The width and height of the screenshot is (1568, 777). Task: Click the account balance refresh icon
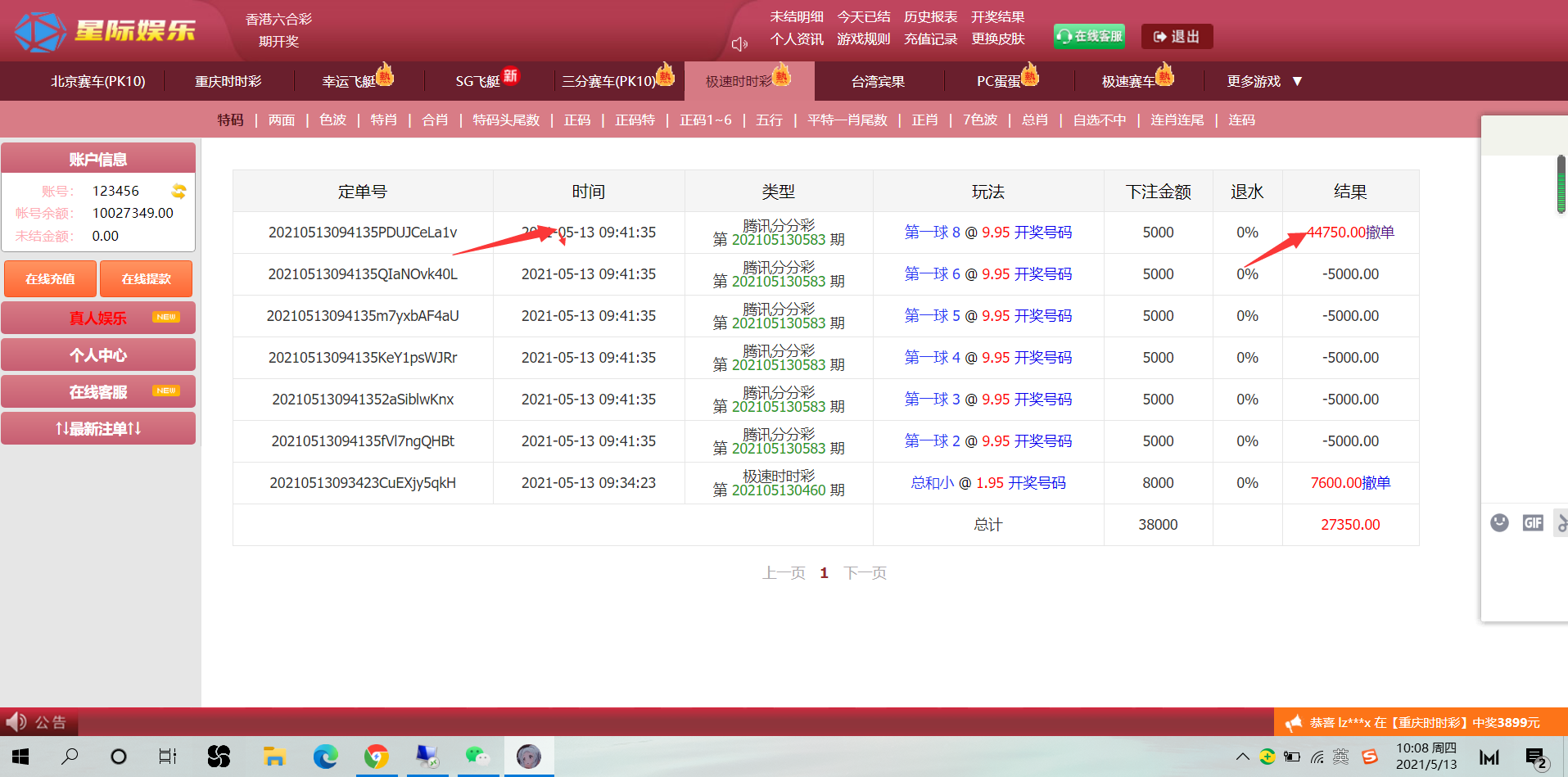coord(178,192)
